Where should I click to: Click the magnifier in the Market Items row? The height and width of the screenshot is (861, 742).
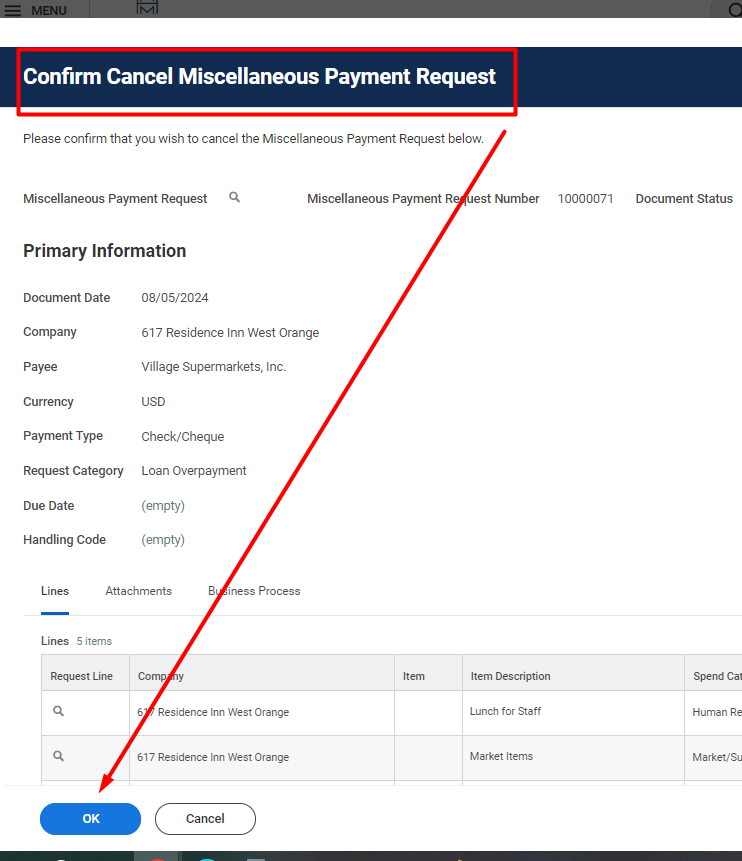[58, 756]
